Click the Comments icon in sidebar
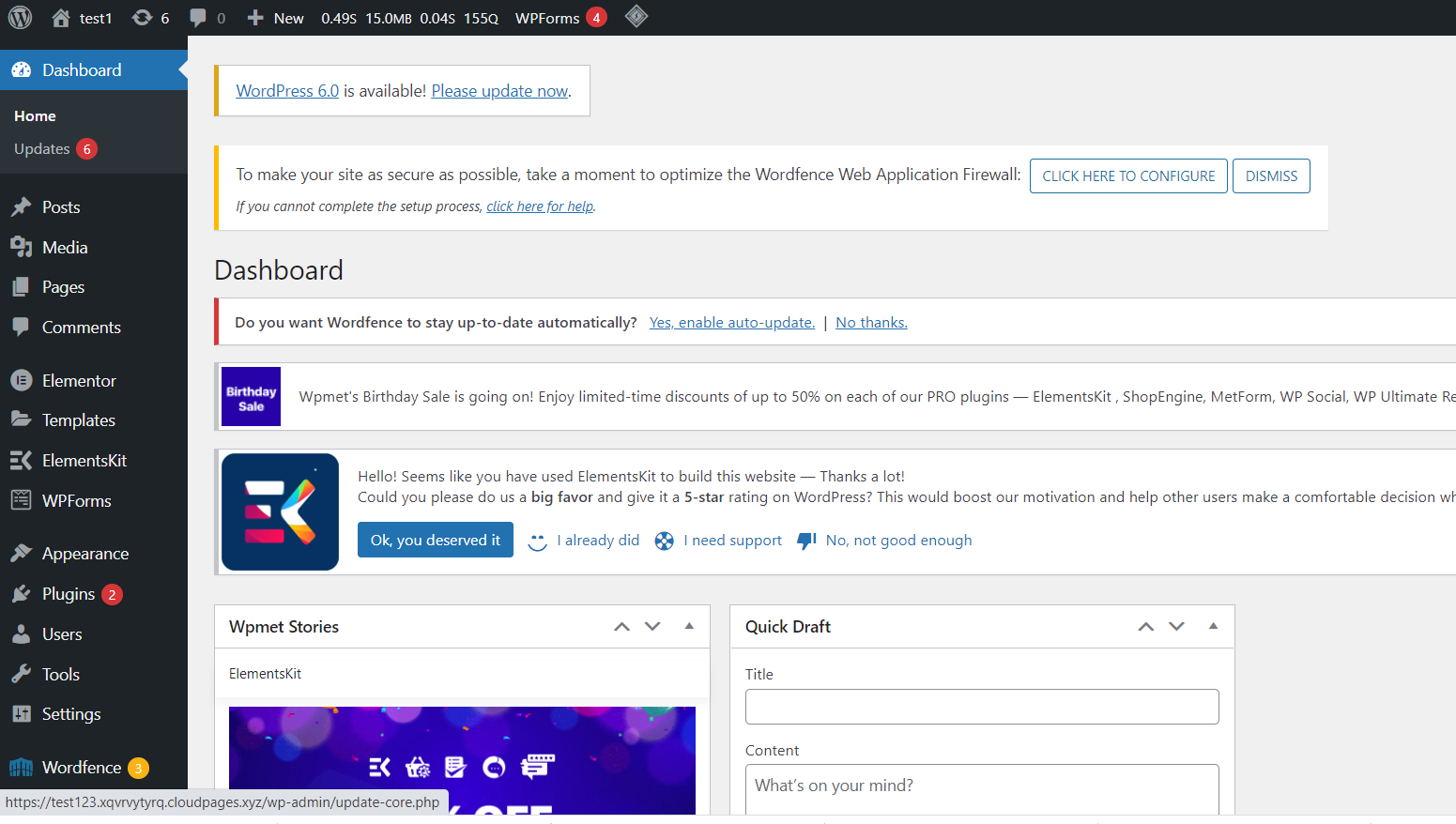The width and height of the screenshot is (1456, 824). pos(22,328)
